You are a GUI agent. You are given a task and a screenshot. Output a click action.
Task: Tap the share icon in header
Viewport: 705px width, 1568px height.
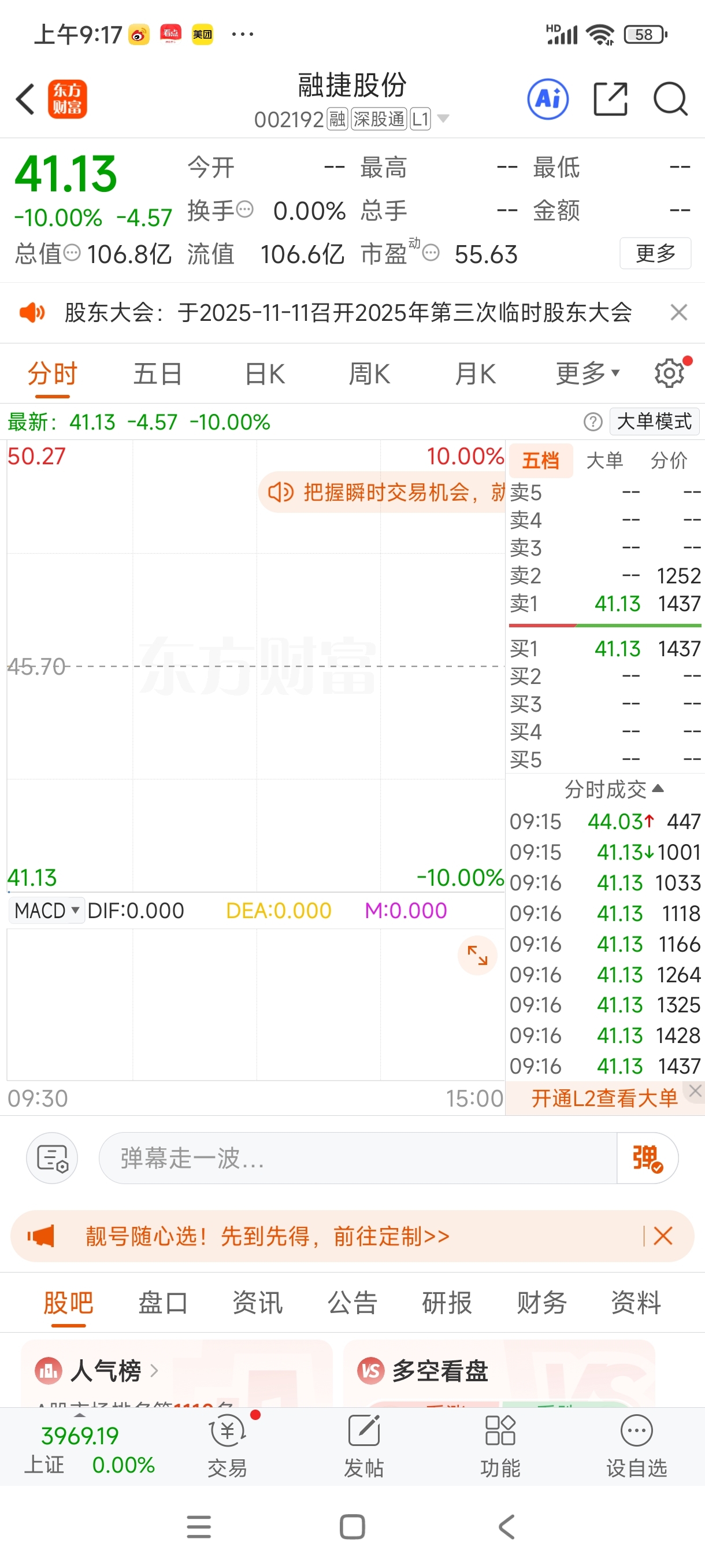[610, 99]
